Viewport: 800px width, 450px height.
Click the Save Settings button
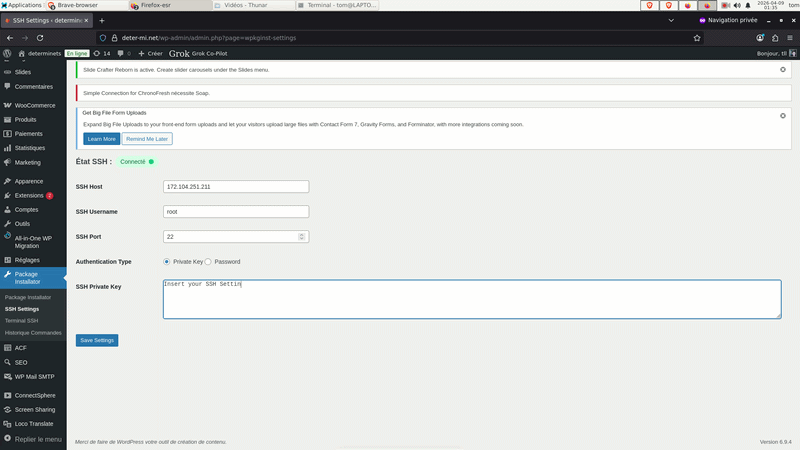click(97, 340)
